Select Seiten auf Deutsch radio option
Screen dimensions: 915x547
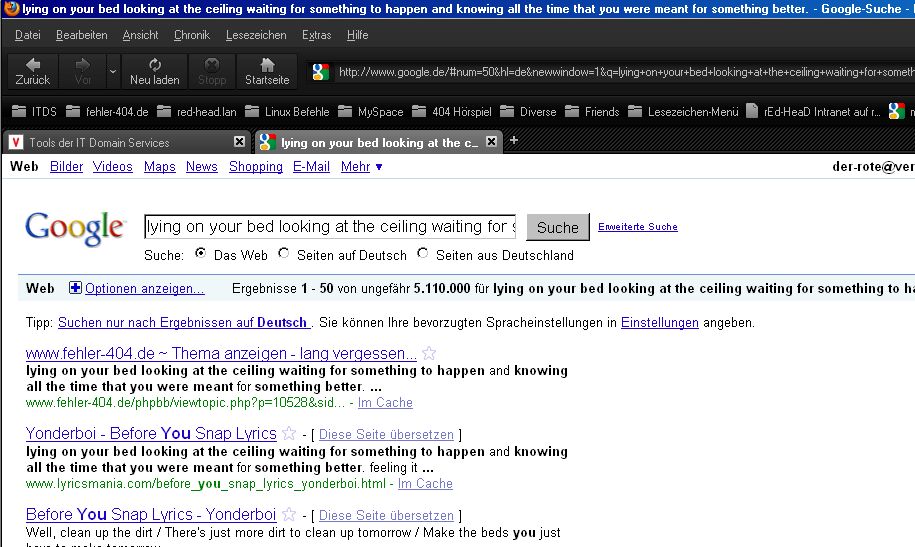[x=284, y=254]
